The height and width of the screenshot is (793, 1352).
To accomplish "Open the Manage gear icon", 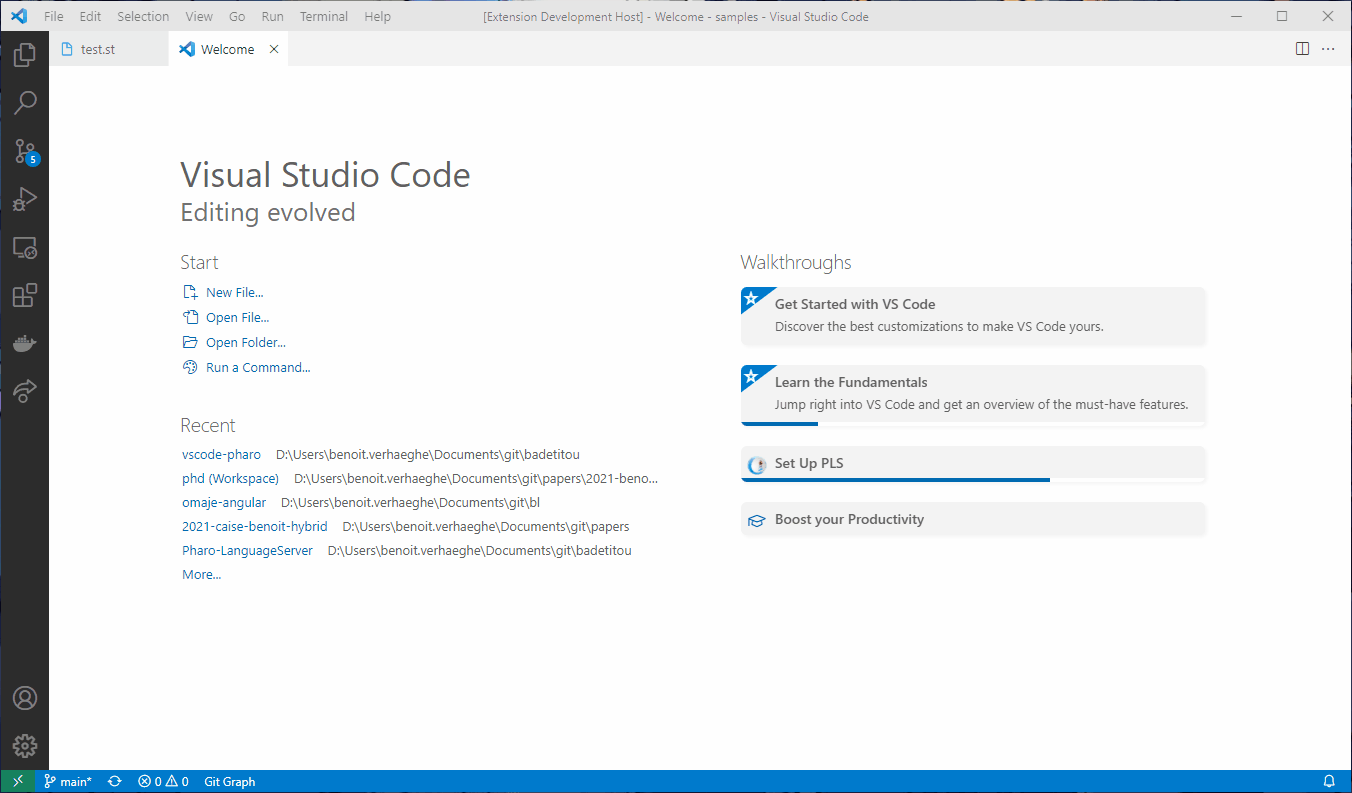I will (24, 746).
